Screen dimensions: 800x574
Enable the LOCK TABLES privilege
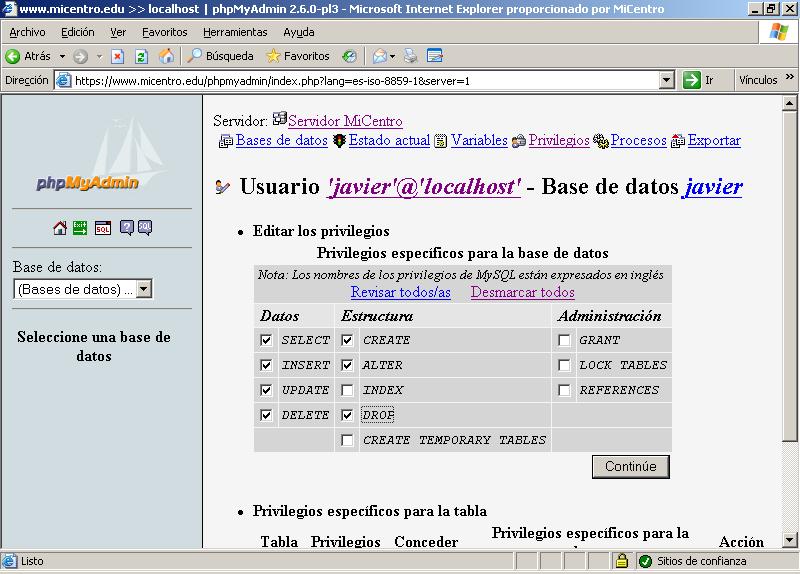point(564,365)
